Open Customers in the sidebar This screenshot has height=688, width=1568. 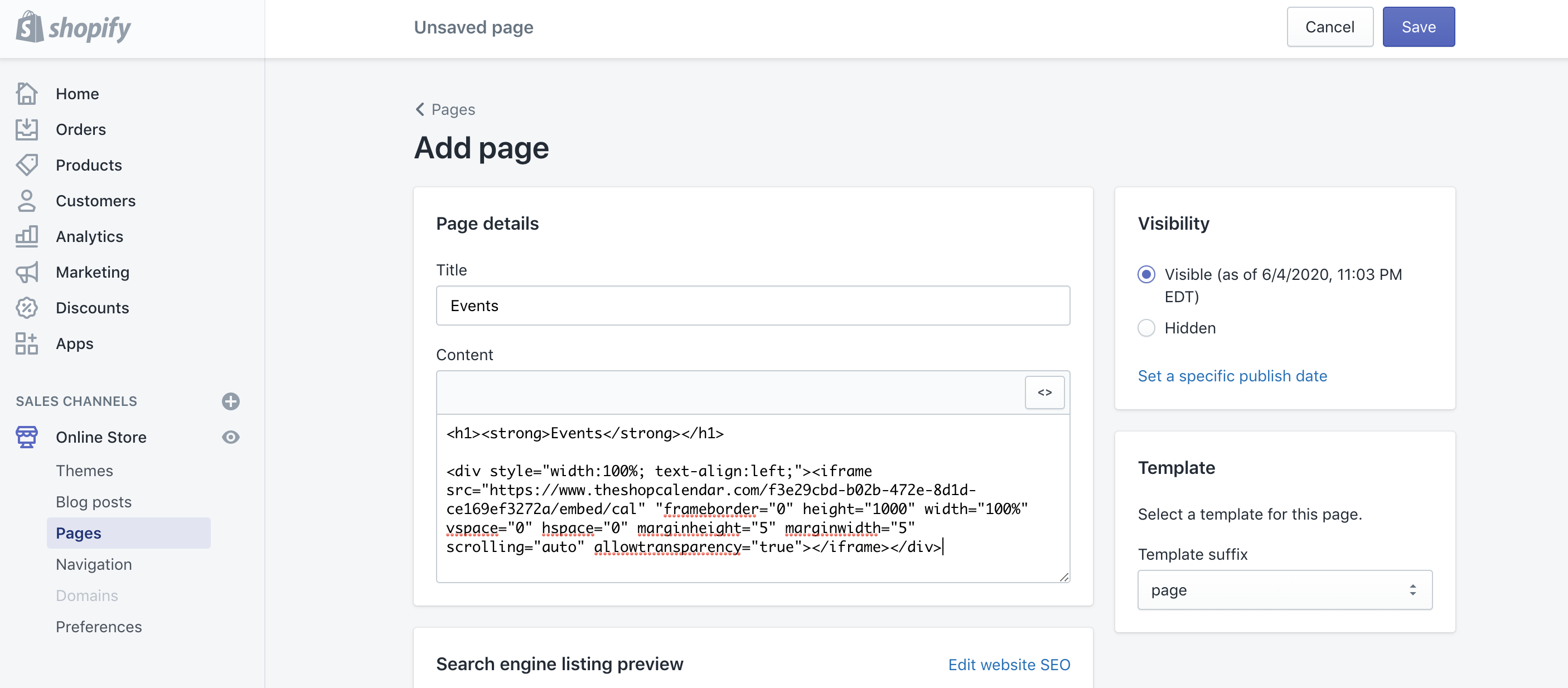(x=95, y=201)
